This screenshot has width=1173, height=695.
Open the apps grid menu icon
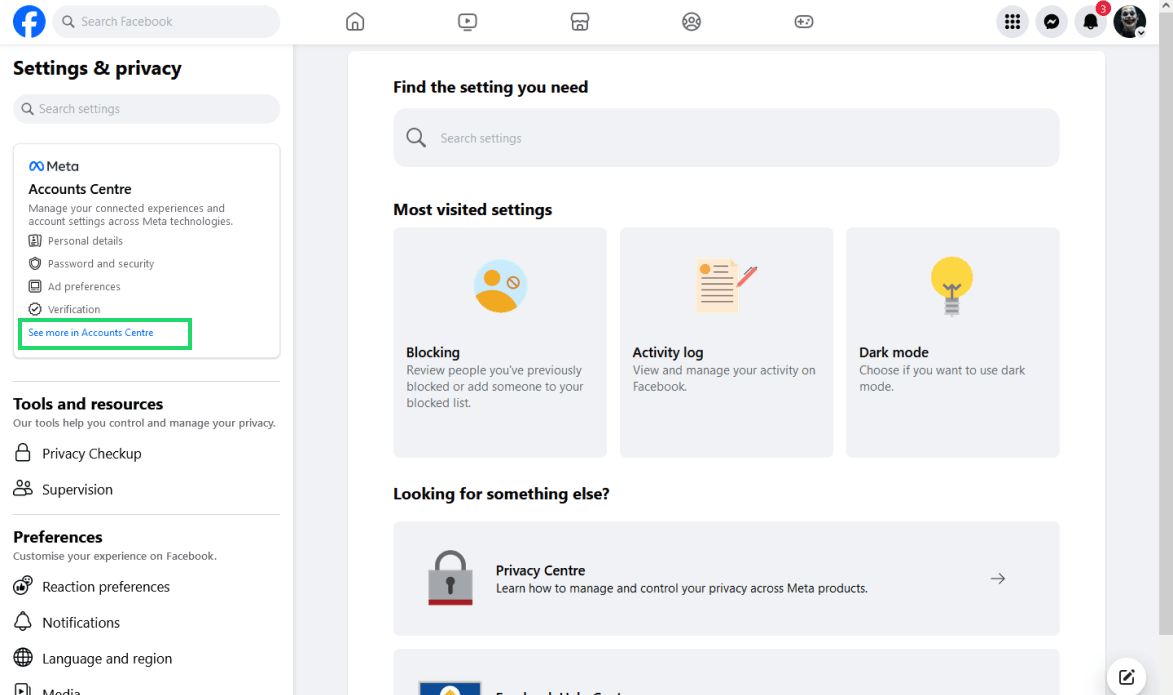(1012, 21)
